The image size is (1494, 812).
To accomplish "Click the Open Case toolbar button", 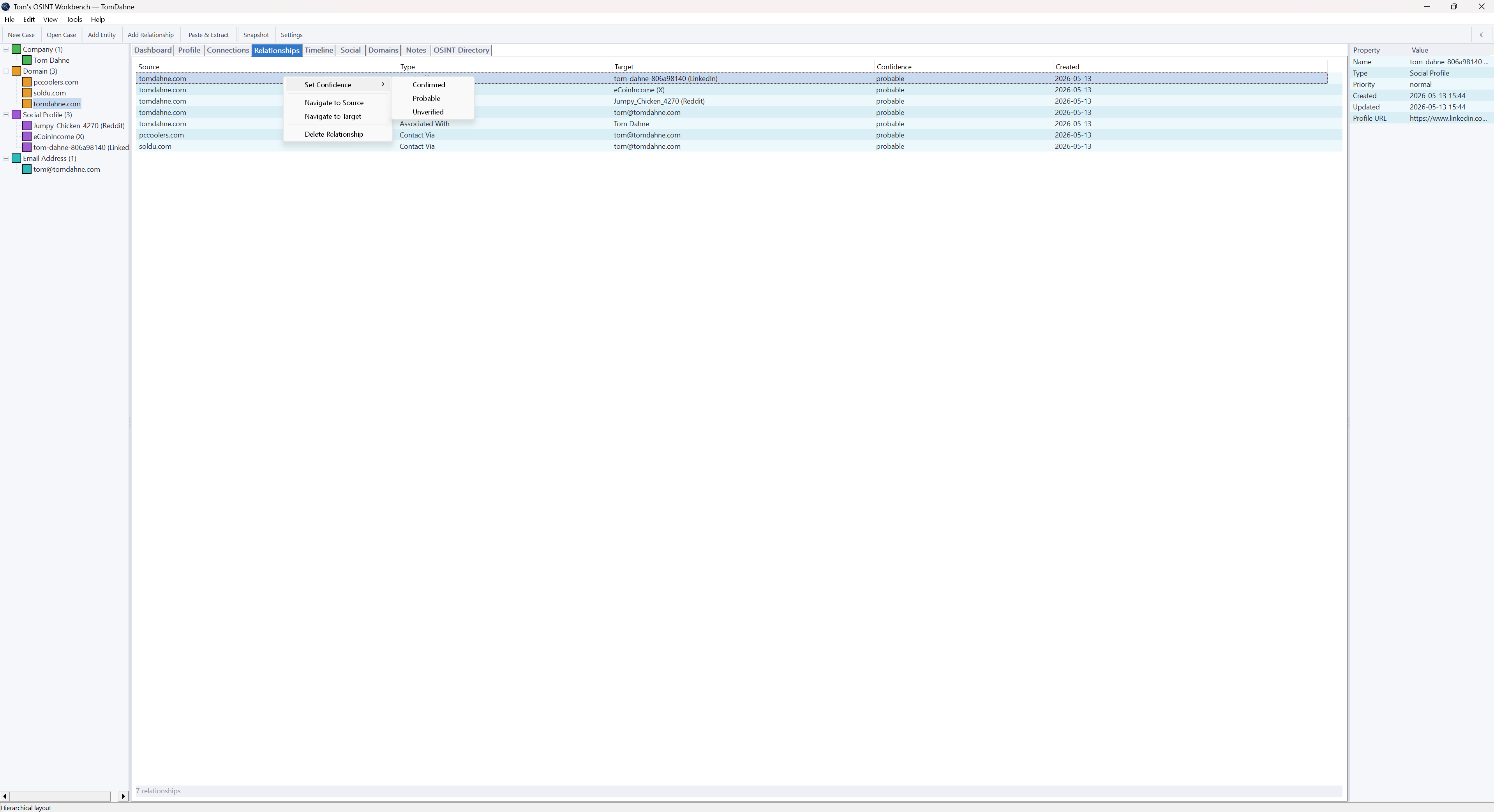I will coord(62,35).
